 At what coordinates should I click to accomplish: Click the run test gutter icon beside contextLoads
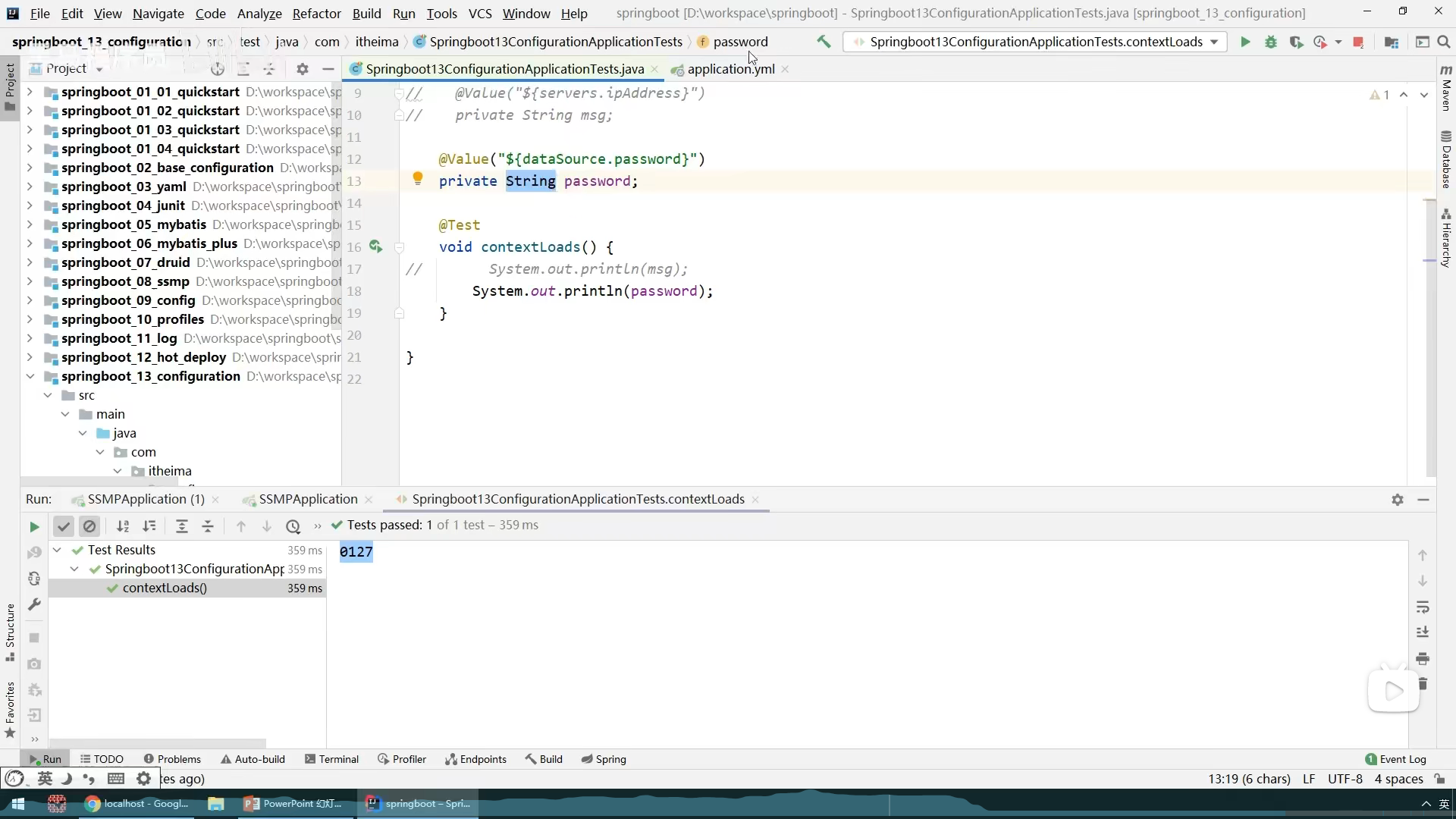point(375,246)
